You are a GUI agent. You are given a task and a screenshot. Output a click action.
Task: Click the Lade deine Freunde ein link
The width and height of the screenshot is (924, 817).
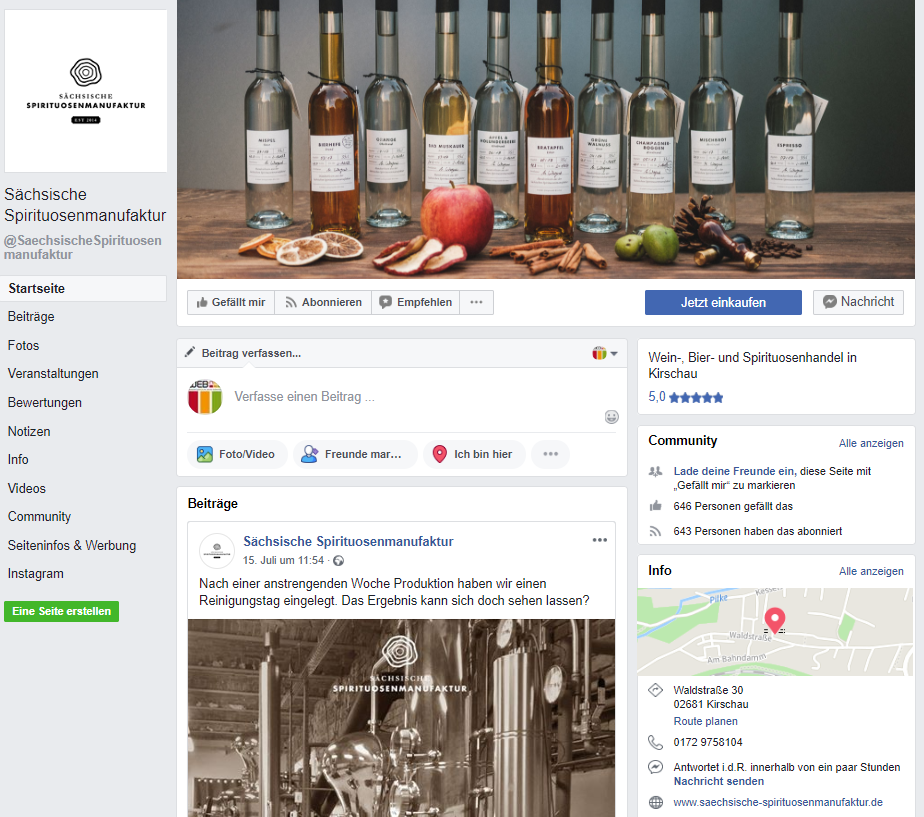pos(734,471)
